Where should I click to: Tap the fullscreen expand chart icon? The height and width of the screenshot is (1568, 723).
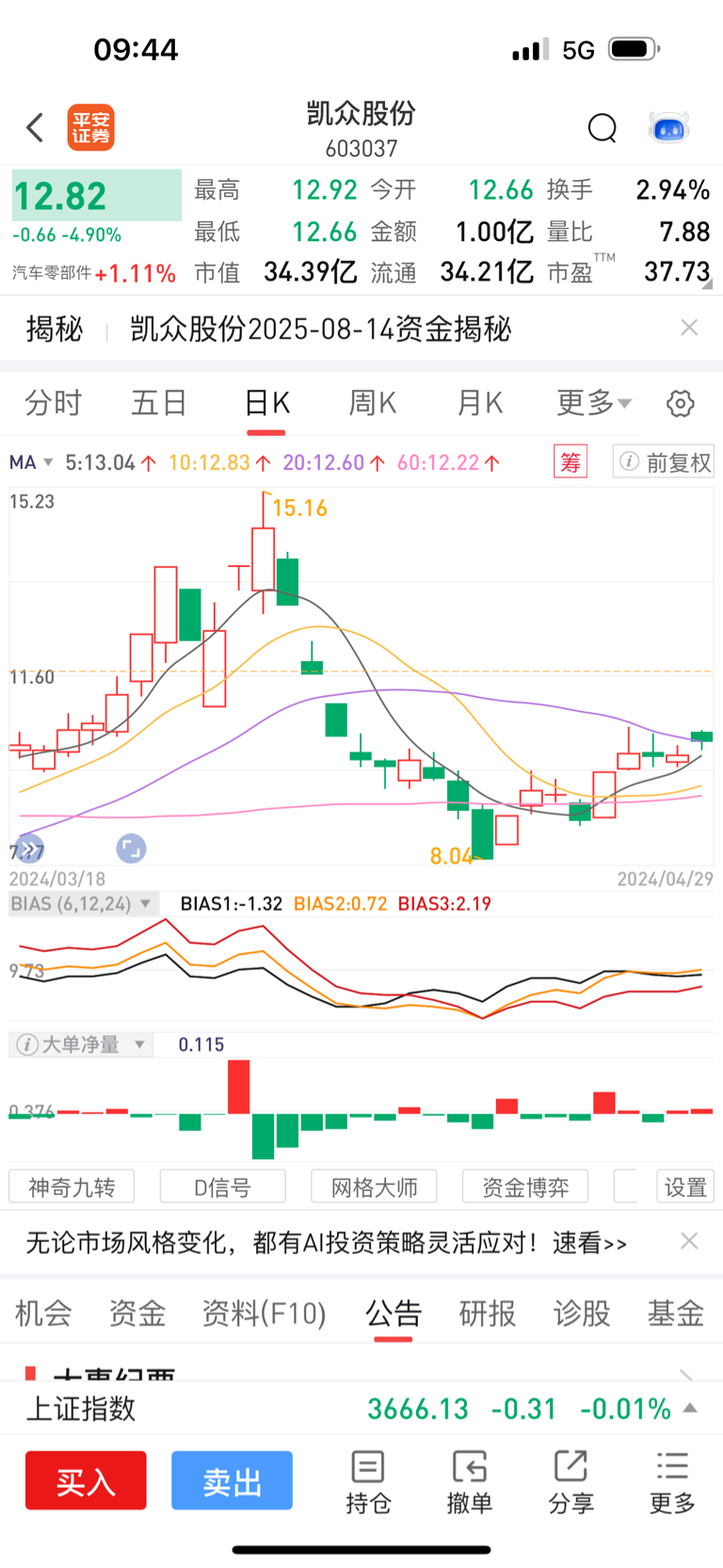131,849
